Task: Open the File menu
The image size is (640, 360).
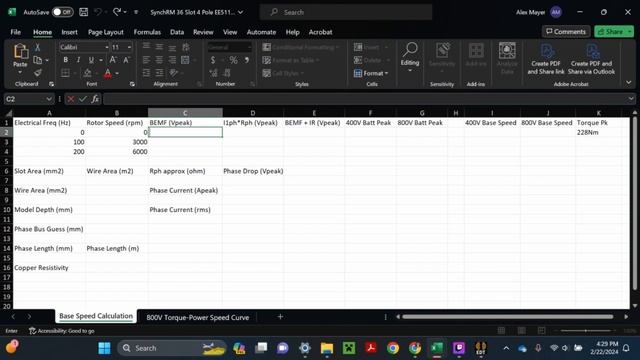Action: pos(16,32)
